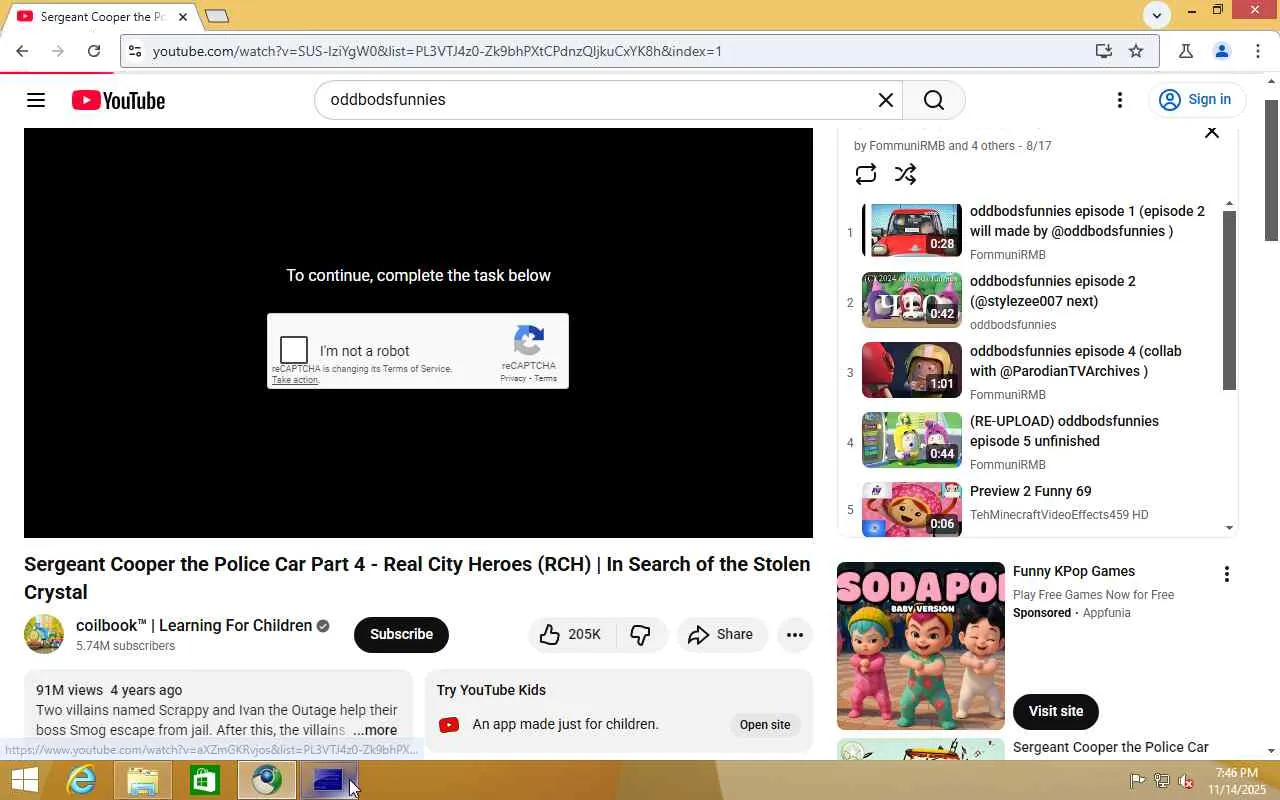Open File Explorer from the taskbar
This screenshot has height=800, width=1280.
[143, 780]
